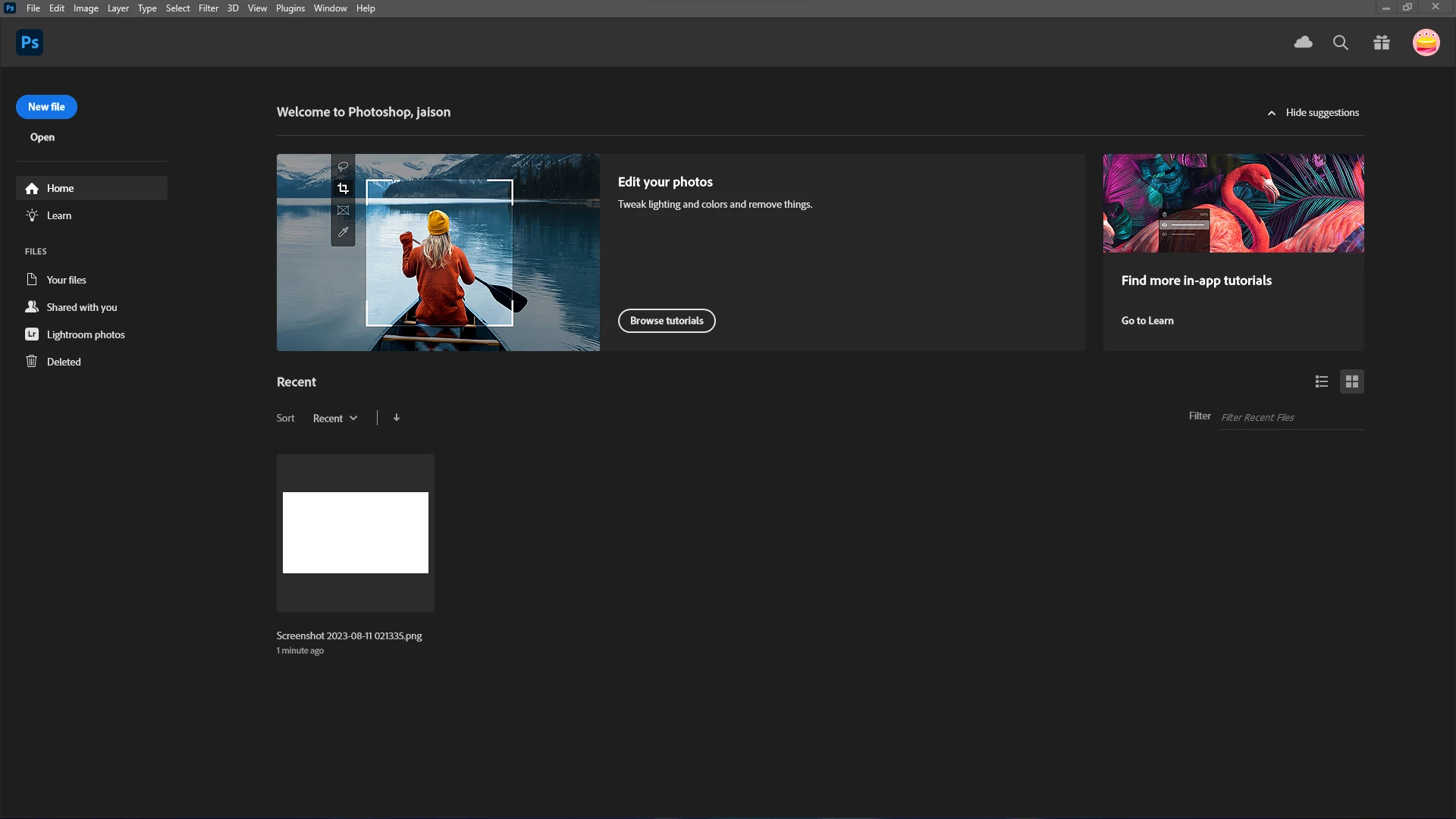Toggle sort direction arrow
1456x819 pixels.
[x=397, y=418]
